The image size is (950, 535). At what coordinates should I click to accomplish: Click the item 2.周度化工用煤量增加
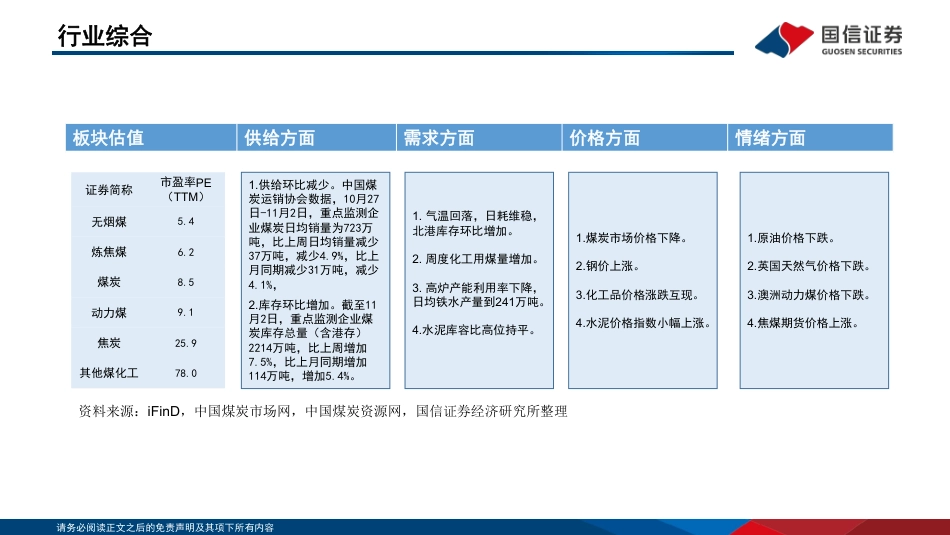coord(476,259)
